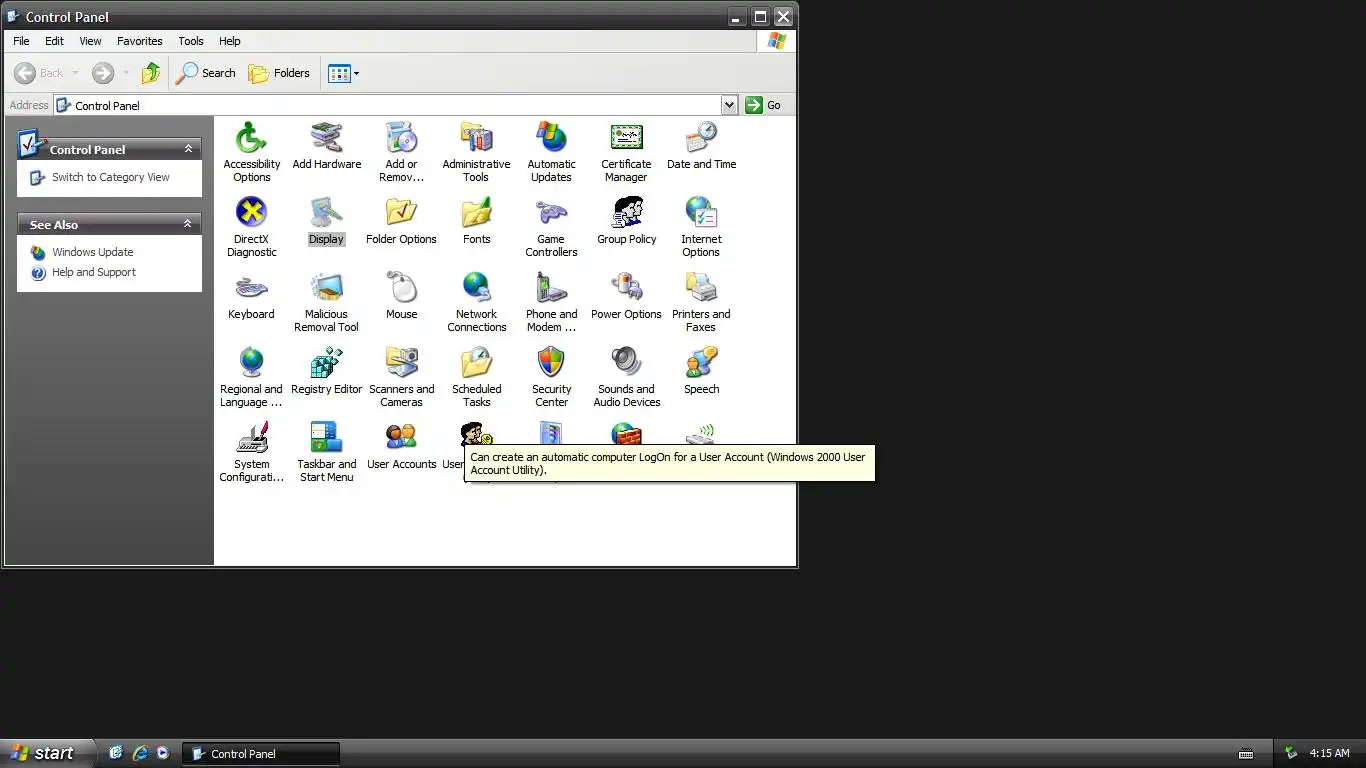
Task: Open the Tools menu
Action: pos(191,41)
